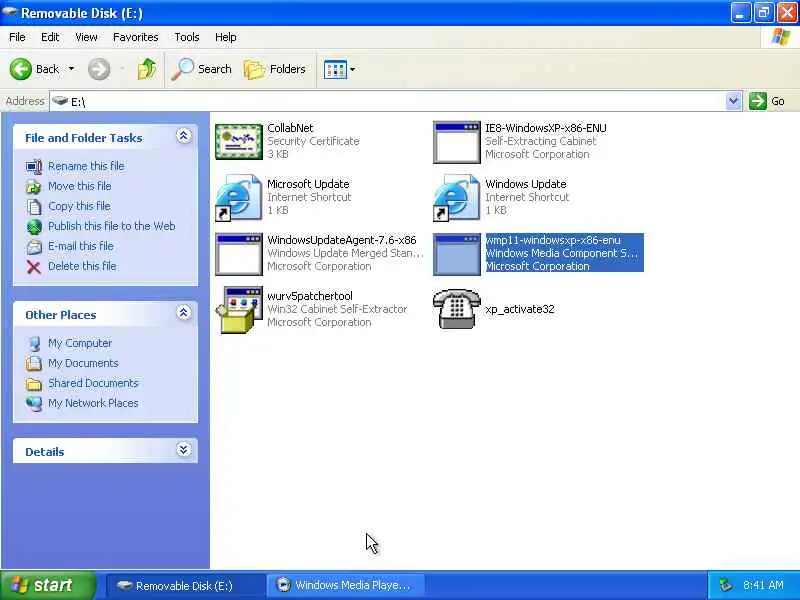Viewport: 800px width, 600px height.
Task: Open the Tools menu
Action: (187, 37)
